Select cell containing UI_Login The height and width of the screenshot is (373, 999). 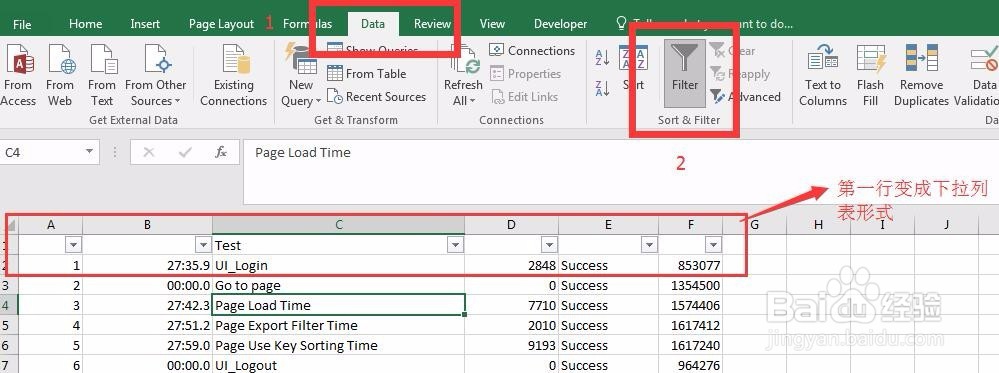click(338, 265)
